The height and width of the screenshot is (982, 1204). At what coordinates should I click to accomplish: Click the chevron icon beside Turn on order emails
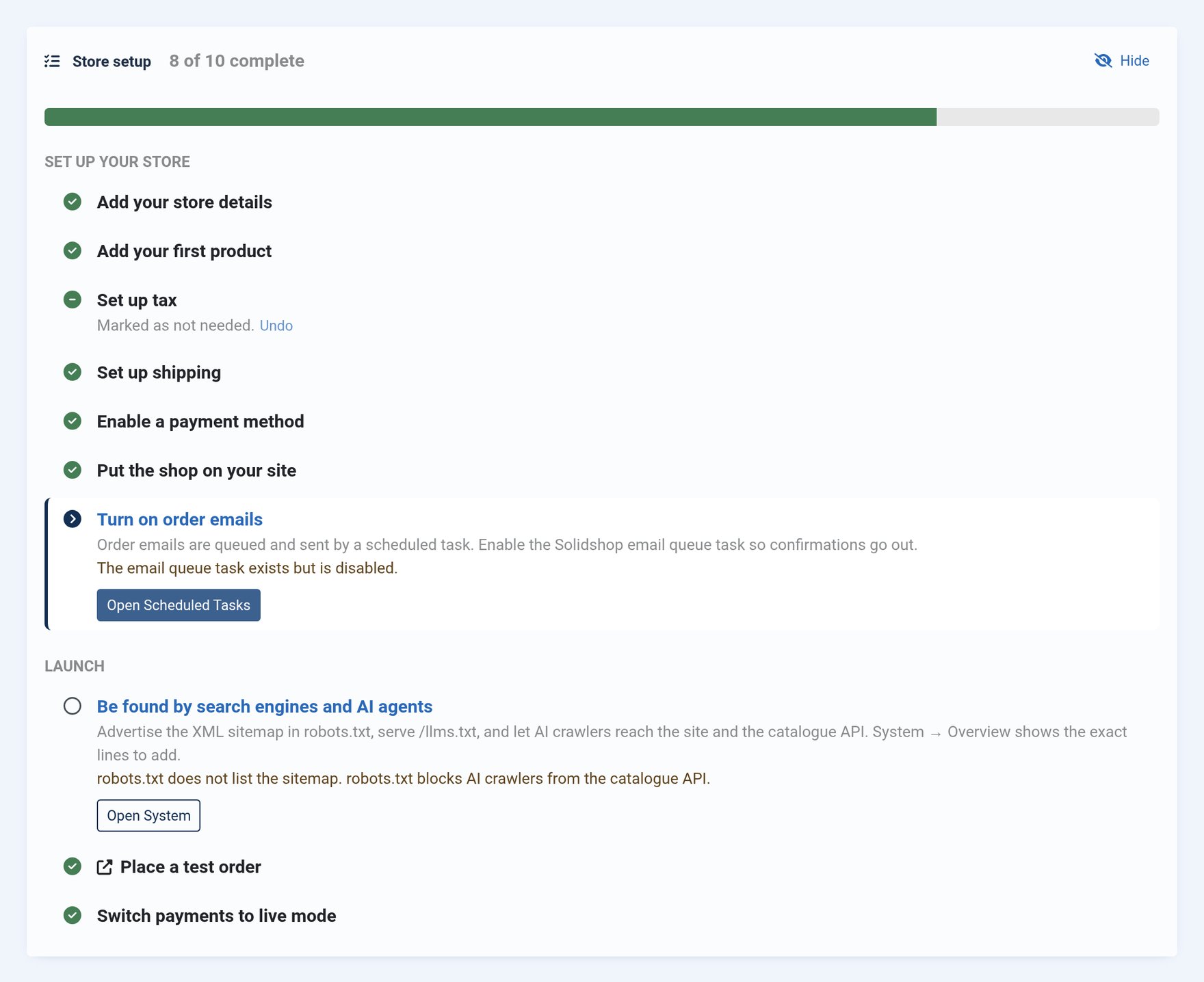73,519
